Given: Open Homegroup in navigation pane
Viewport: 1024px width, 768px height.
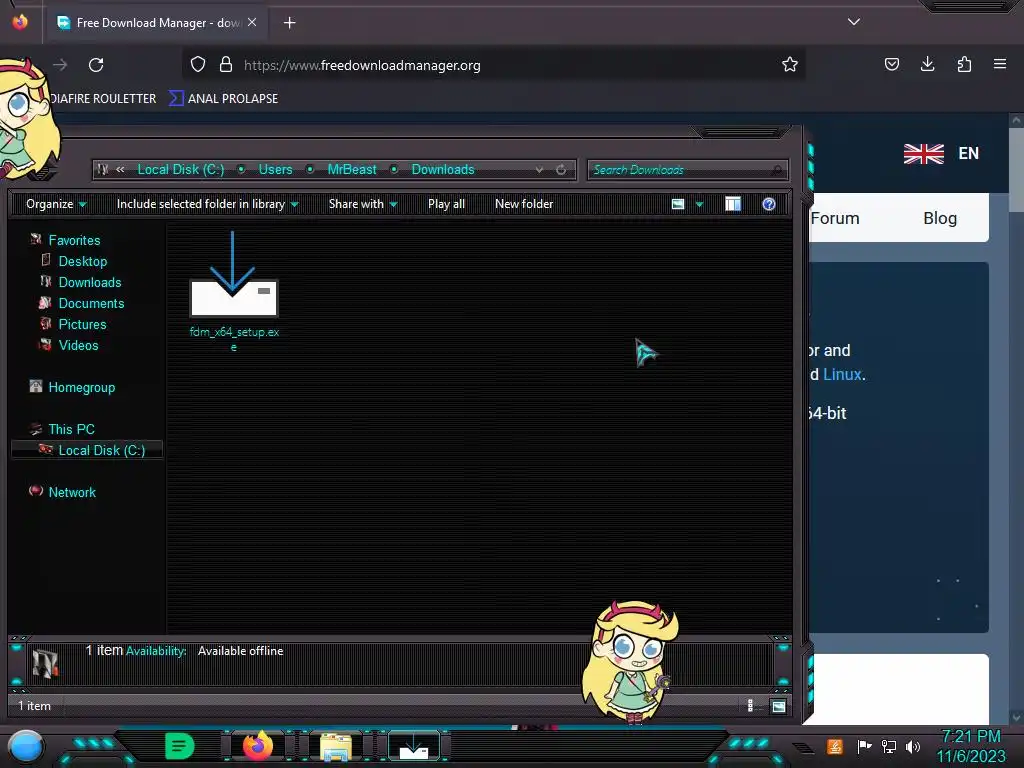Looking at the screenshot, I should (x=81, y=387).
